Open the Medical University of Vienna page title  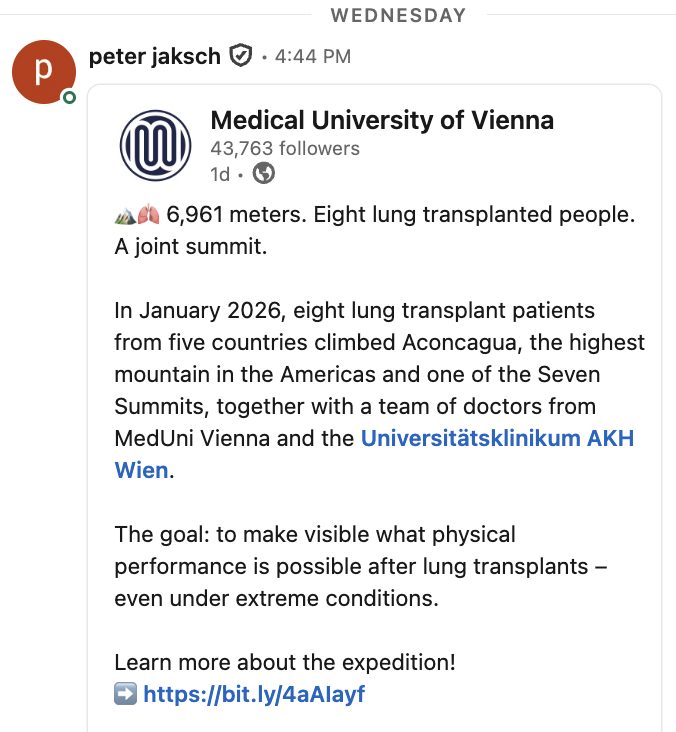(381, 121)
